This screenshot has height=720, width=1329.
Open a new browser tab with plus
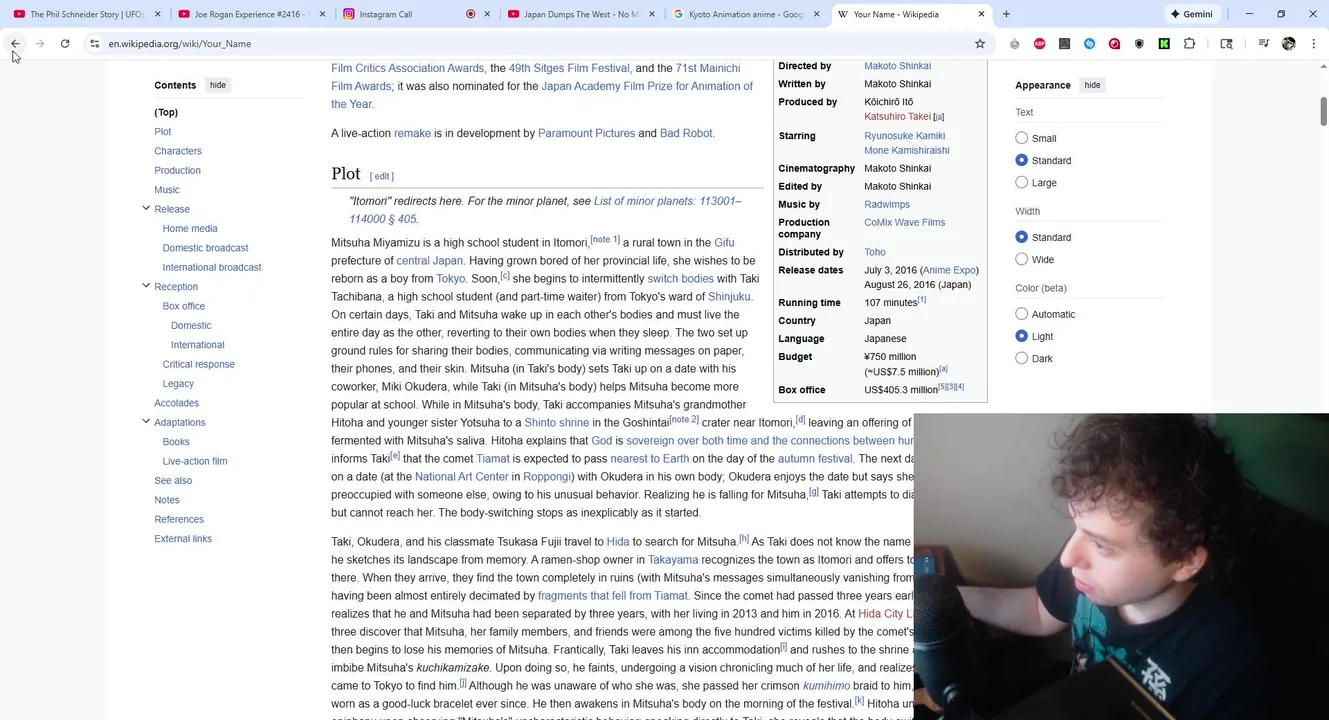(1006, 14)
